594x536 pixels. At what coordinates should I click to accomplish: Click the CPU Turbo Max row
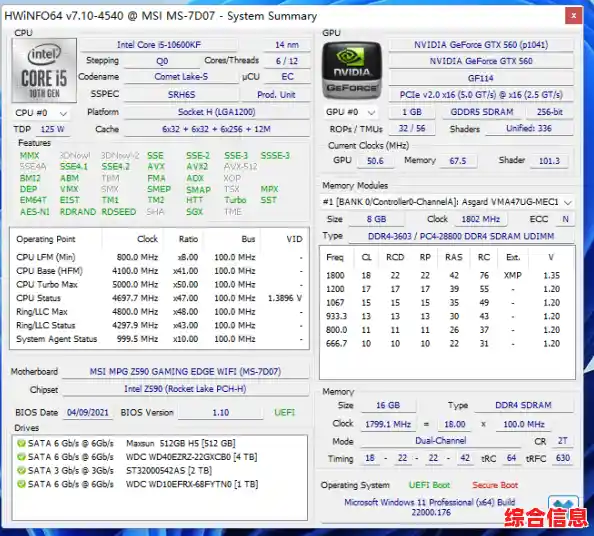[159, 284]
